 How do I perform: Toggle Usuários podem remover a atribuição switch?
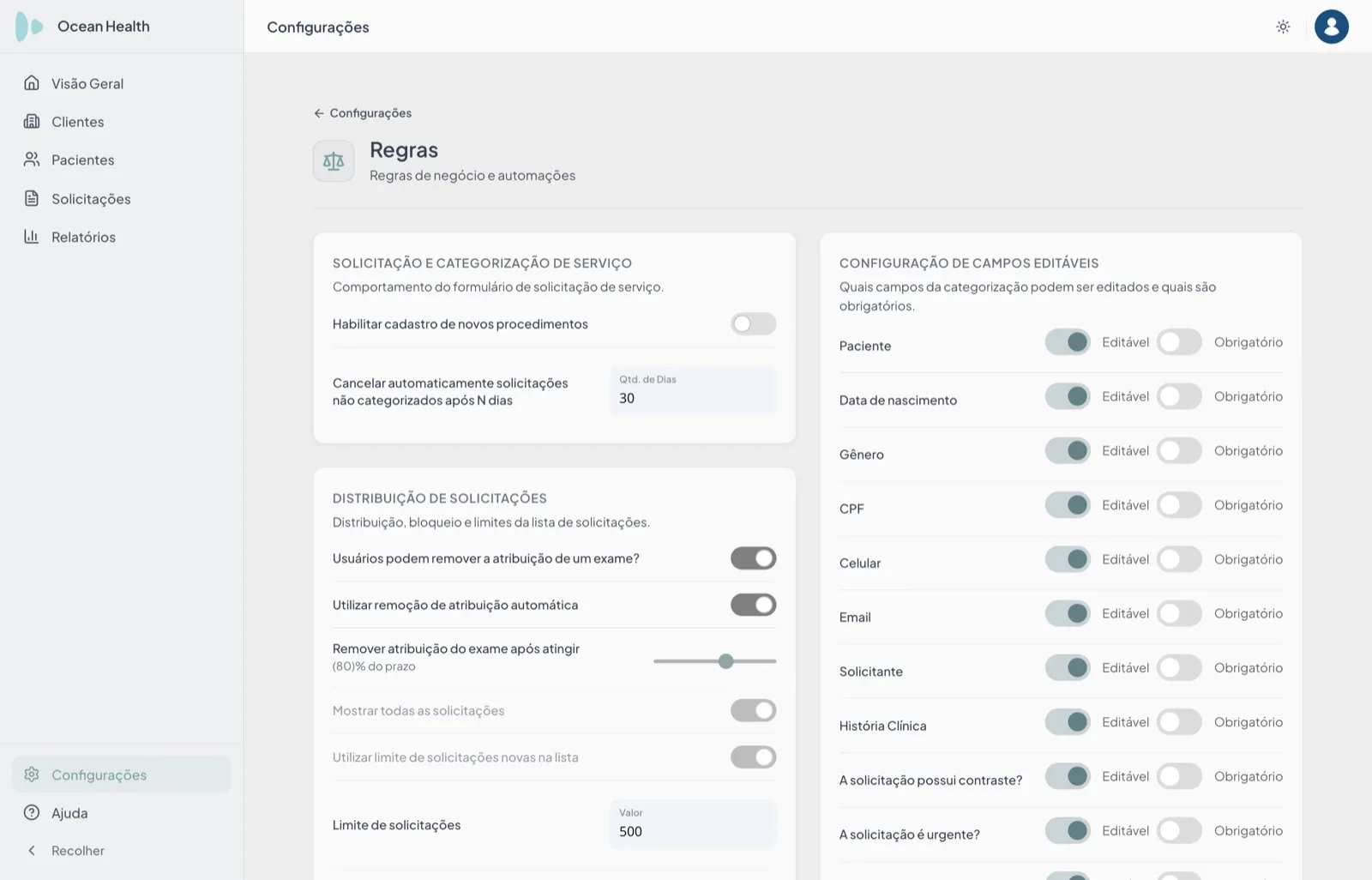tap(753, 558)
